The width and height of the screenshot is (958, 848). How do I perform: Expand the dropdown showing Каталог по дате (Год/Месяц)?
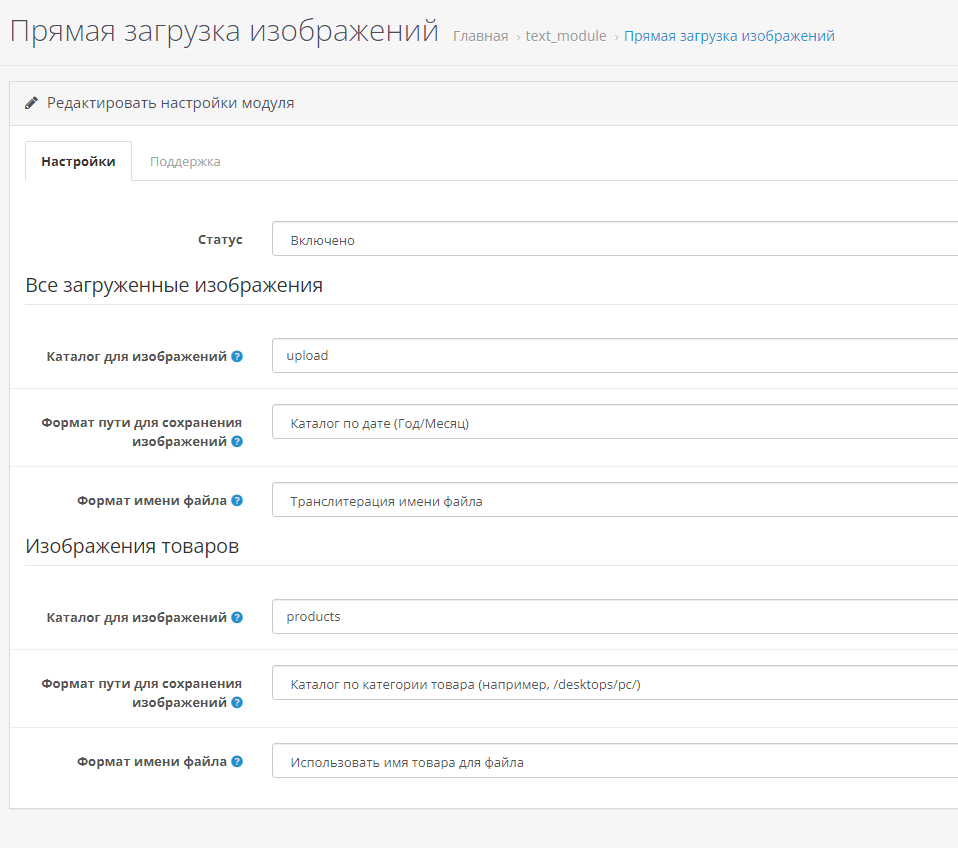614,423
